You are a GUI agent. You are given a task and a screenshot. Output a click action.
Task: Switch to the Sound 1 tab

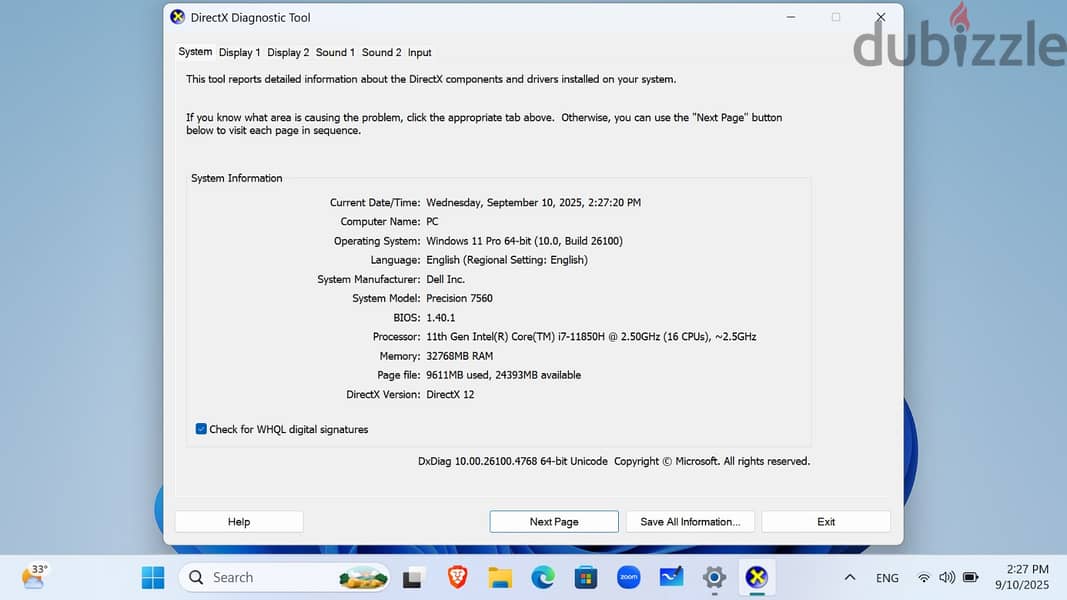point(335,52)
